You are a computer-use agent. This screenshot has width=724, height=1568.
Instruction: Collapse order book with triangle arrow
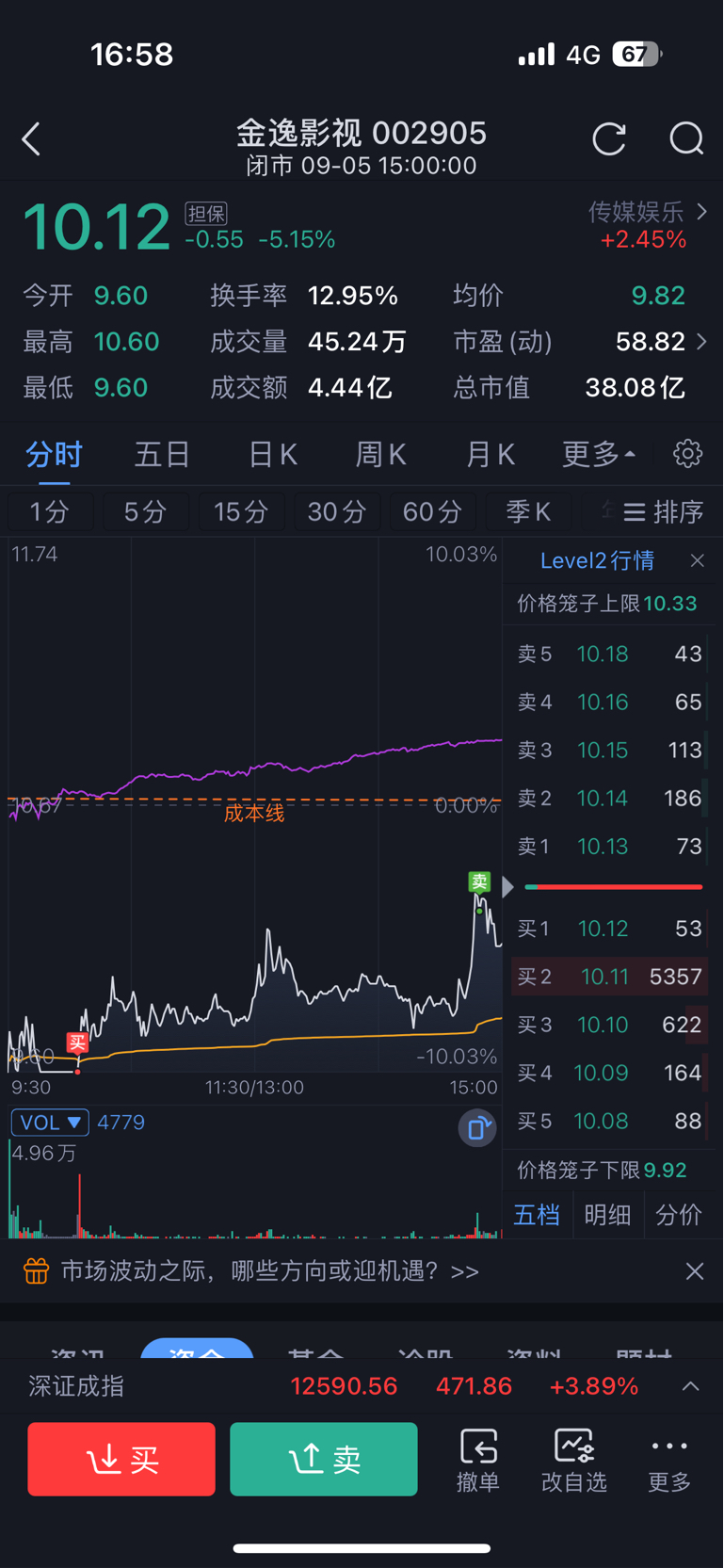click(508, 887)
